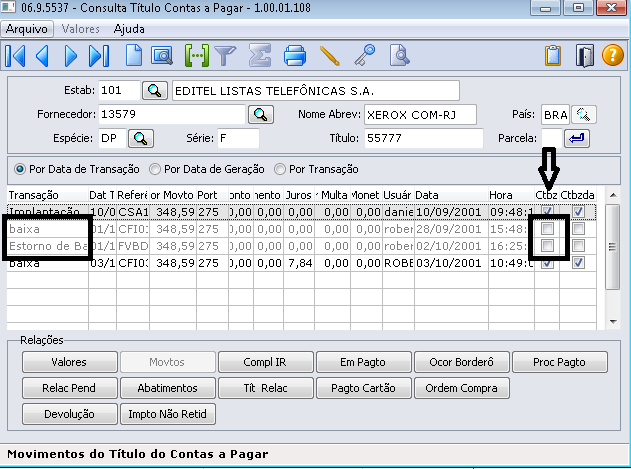Click the Proc Pagto button
The width and height of the screenshot is (631, 469).
[560, 362]
